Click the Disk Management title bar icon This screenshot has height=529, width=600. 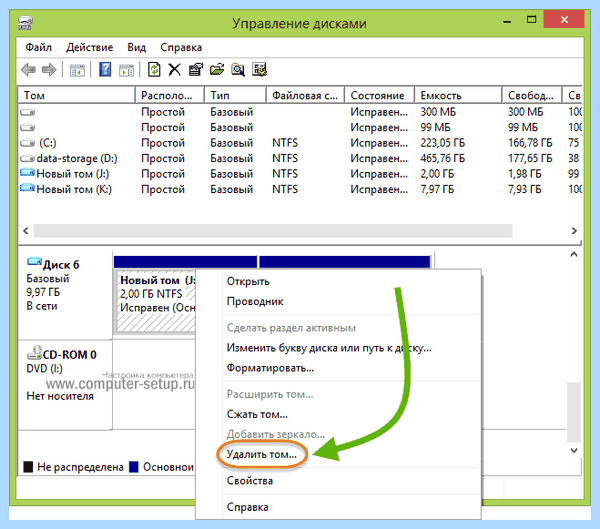click(x=26, y=23)
